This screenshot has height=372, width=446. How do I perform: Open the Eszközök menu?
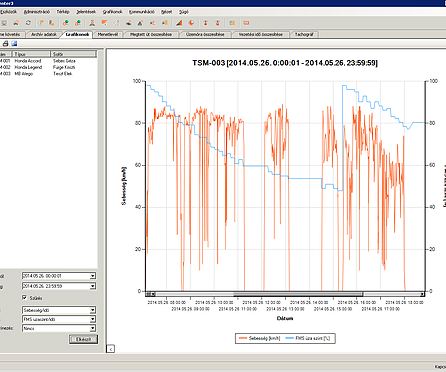(8, 12)
